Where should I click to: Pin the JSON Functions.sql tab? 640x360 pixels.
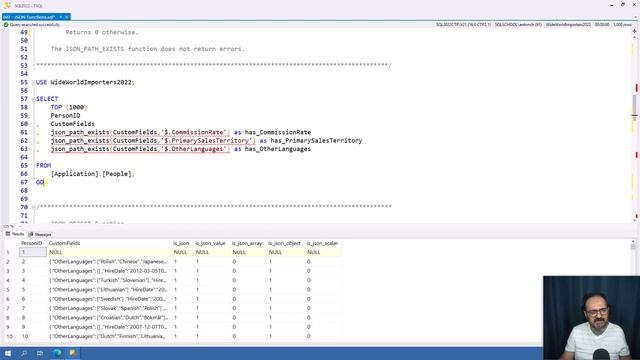pos(60,17)
